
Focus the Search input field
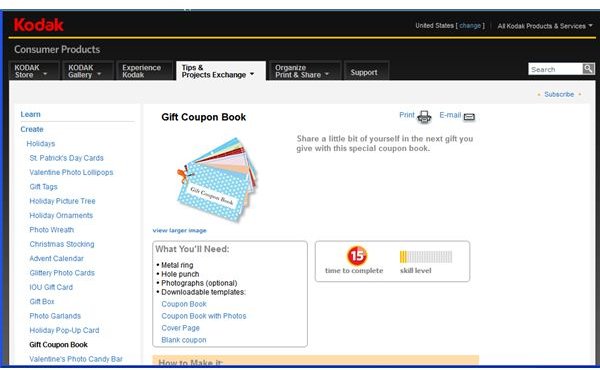pos(555,69)
